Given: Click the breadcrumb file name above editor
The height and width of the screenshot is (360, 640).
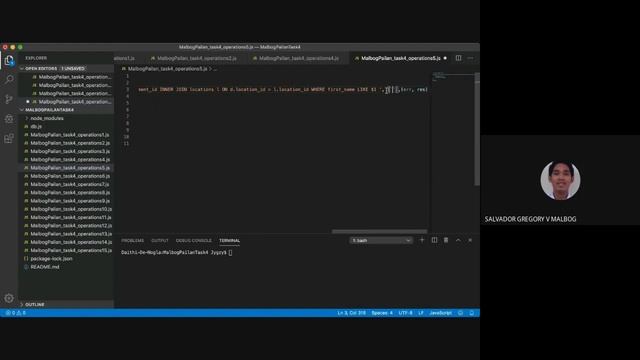Looking at the screenshot, I should click(168, 69).
